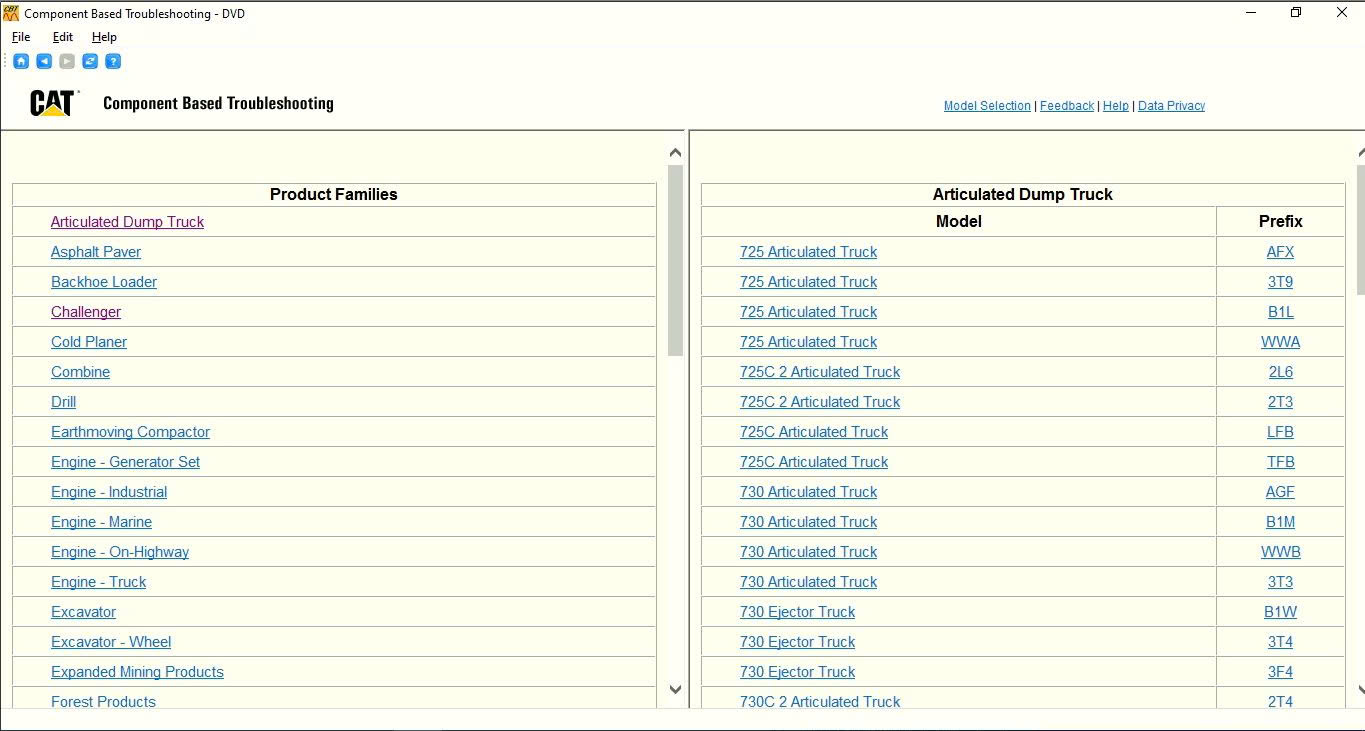
Task: Click the Articulated Dump Truck table title
Action: pos(1023,195)
